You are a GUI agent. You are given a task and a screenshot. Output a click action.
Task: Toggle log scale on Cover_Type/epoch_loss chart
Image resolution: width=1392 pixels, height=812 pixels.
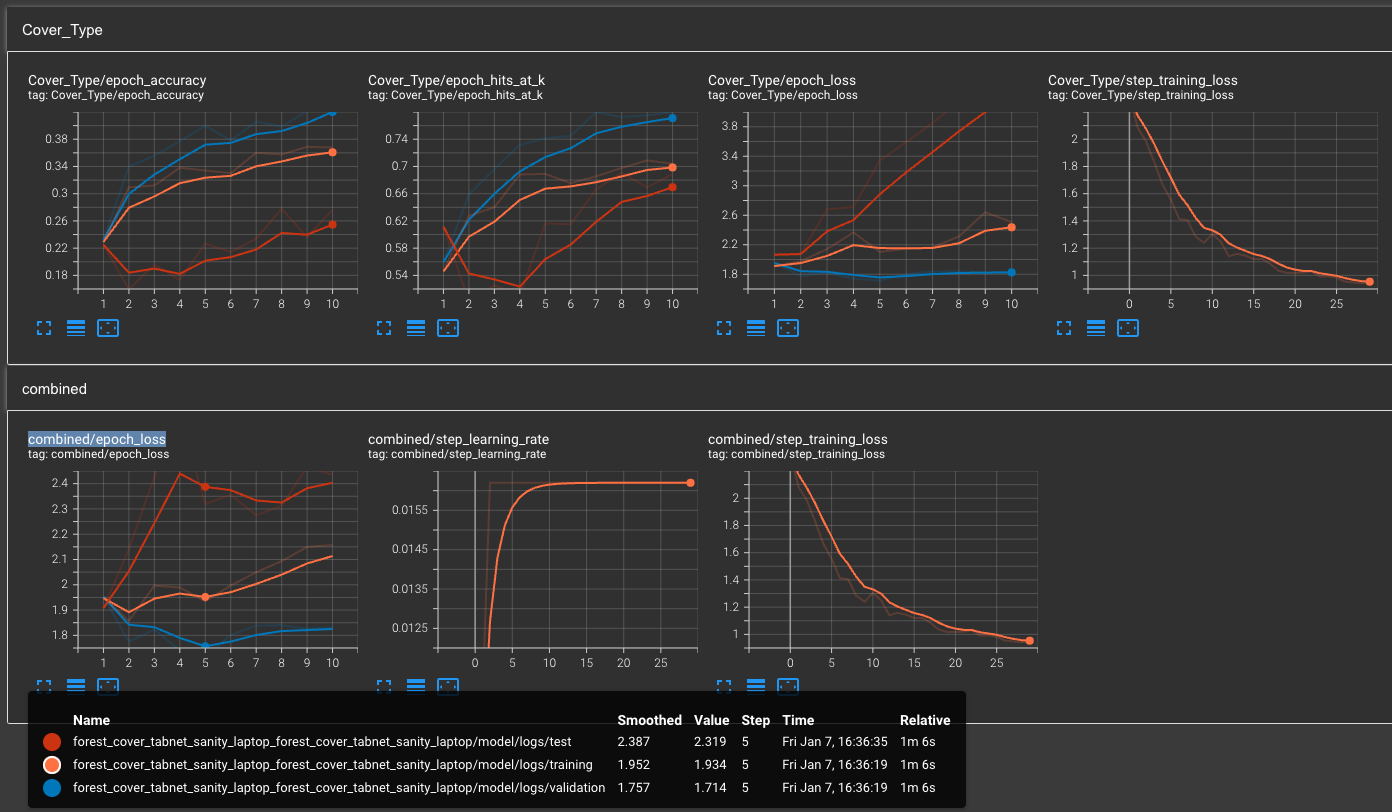pyautogui.click(x=756, y=327)
